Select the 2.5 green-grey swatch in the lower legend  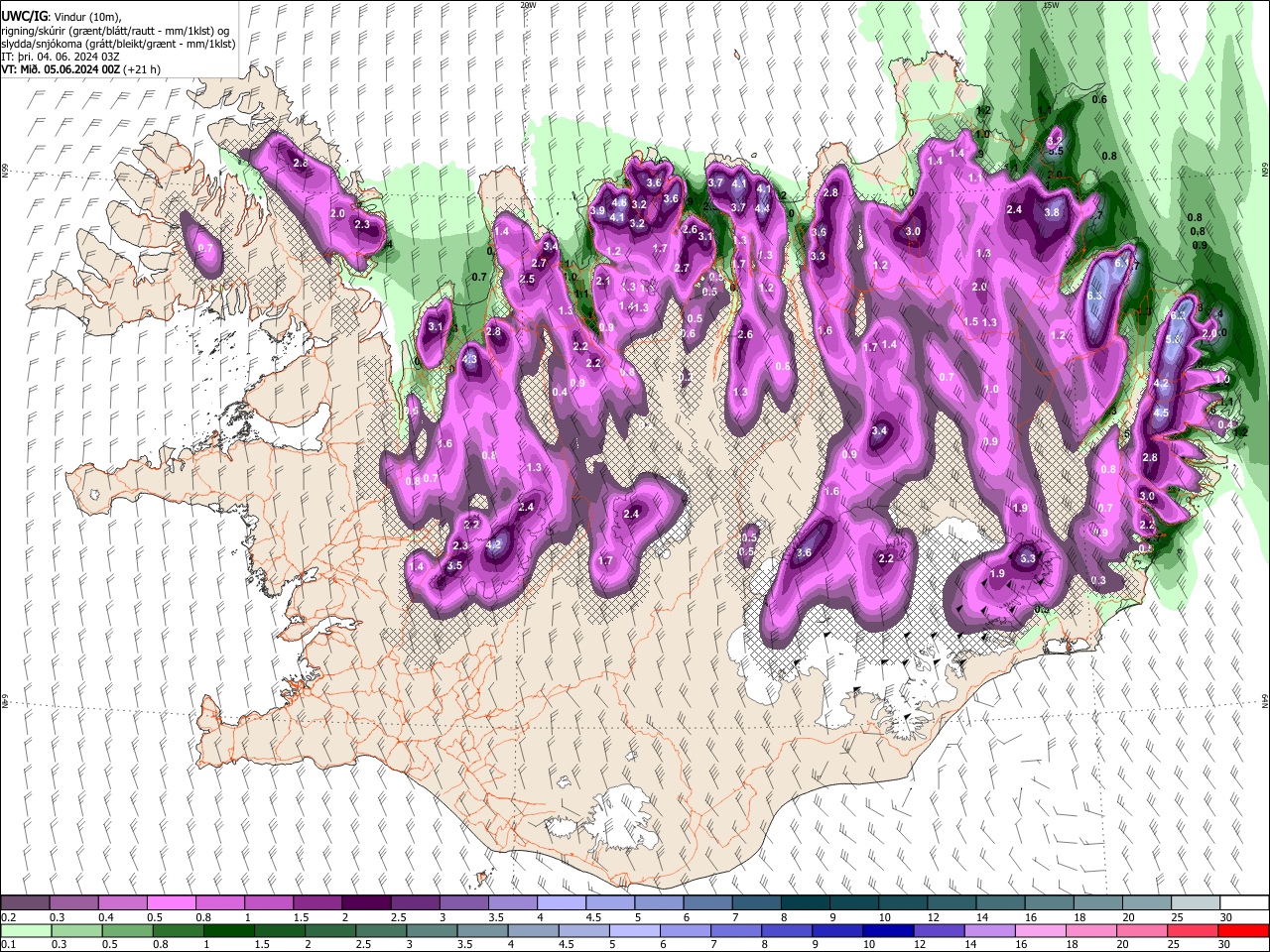tap(379, 930)
